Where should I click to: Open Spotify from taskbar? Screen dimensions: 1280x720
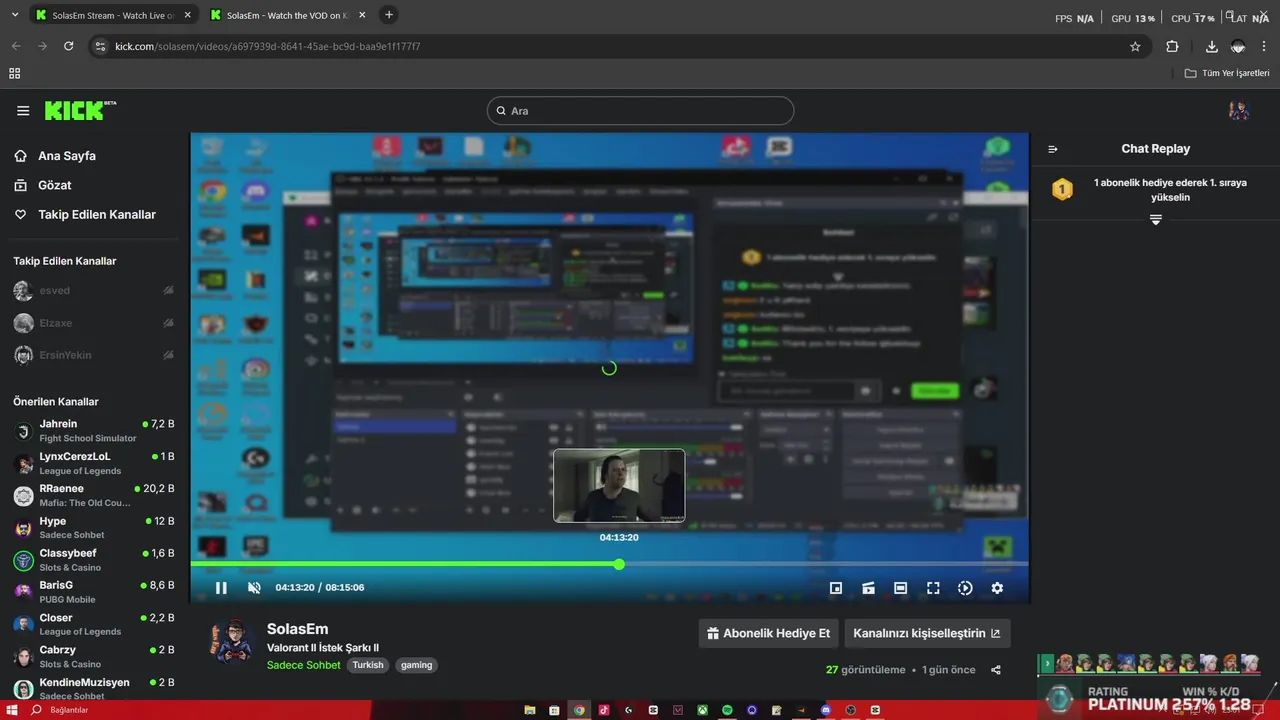point(727,710)
